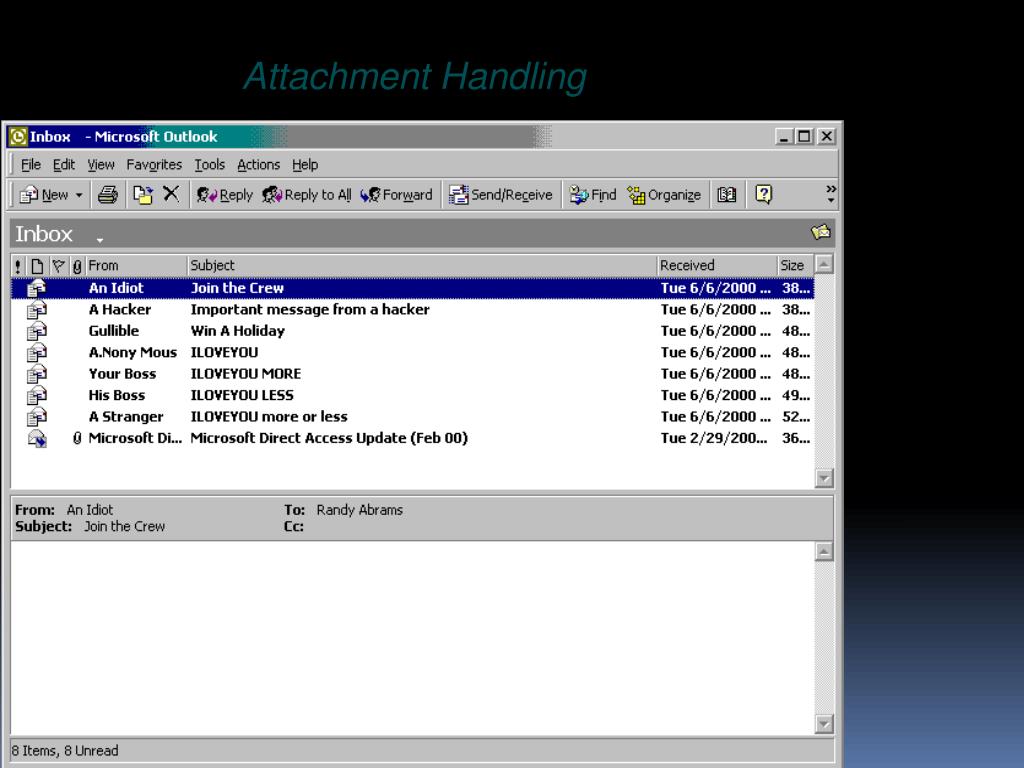Image resolution: width=1024 pixels, height=768 pixels.
Task: Open the Address Book icon
Action: pyautogui.click(x=726, y=195)
